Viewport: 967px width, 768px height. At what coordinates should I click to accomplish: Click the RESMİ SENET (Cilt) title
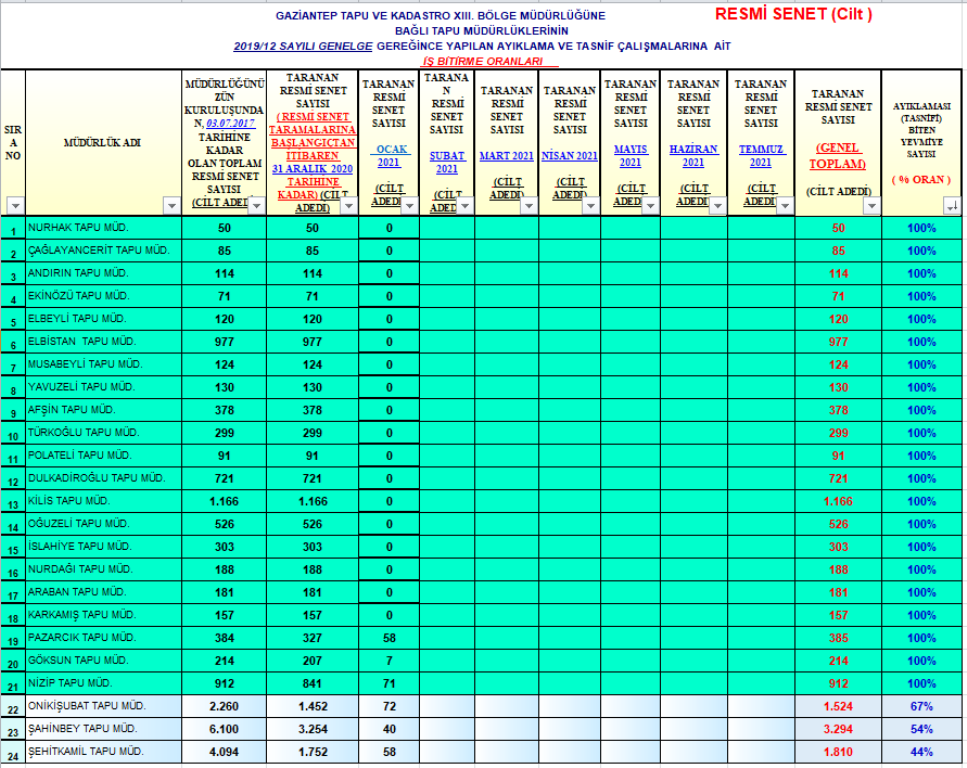click(794, 14)
